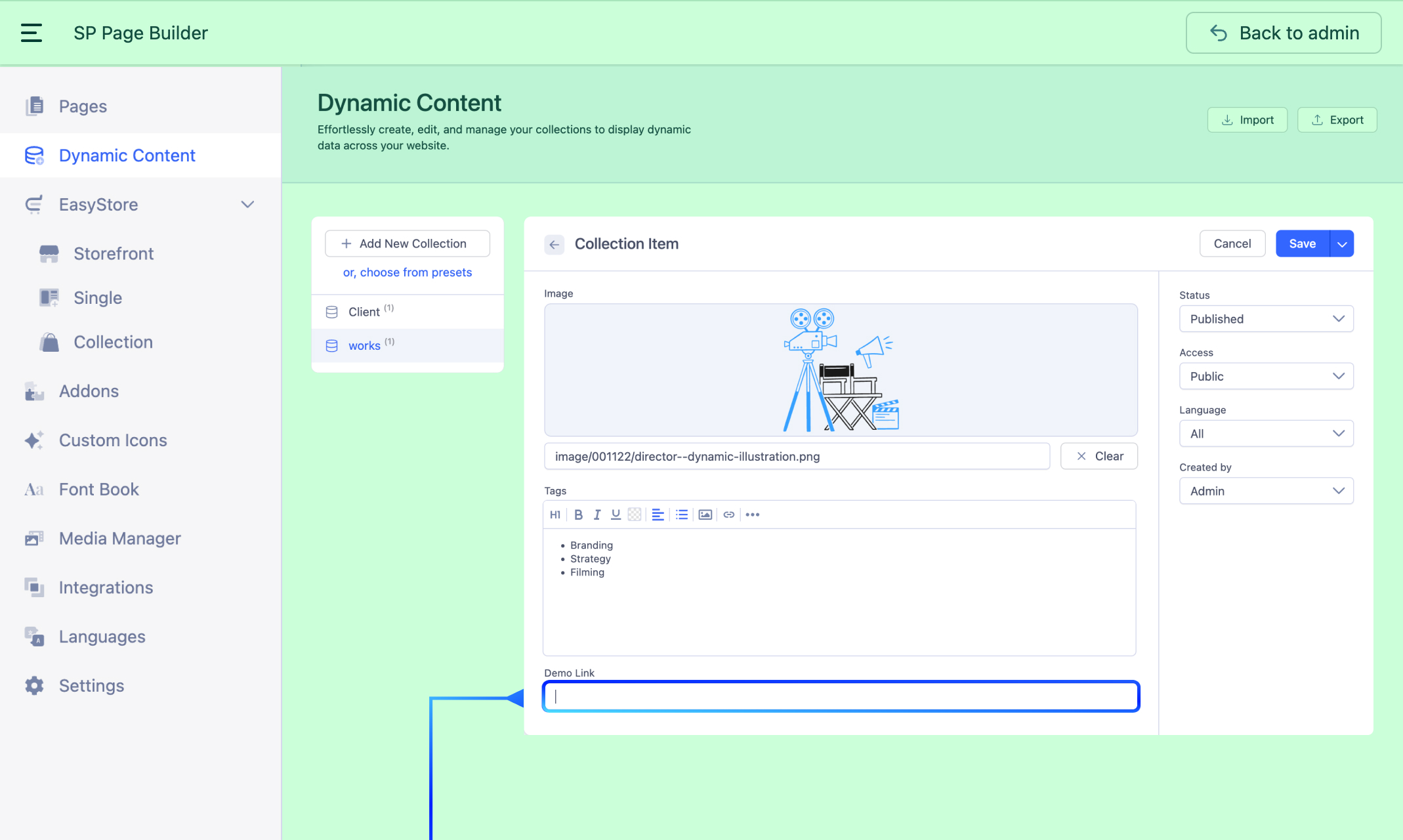1403x840 pixels.
Task: Open the text color swatch picker
Action: (x=634, y=514)
